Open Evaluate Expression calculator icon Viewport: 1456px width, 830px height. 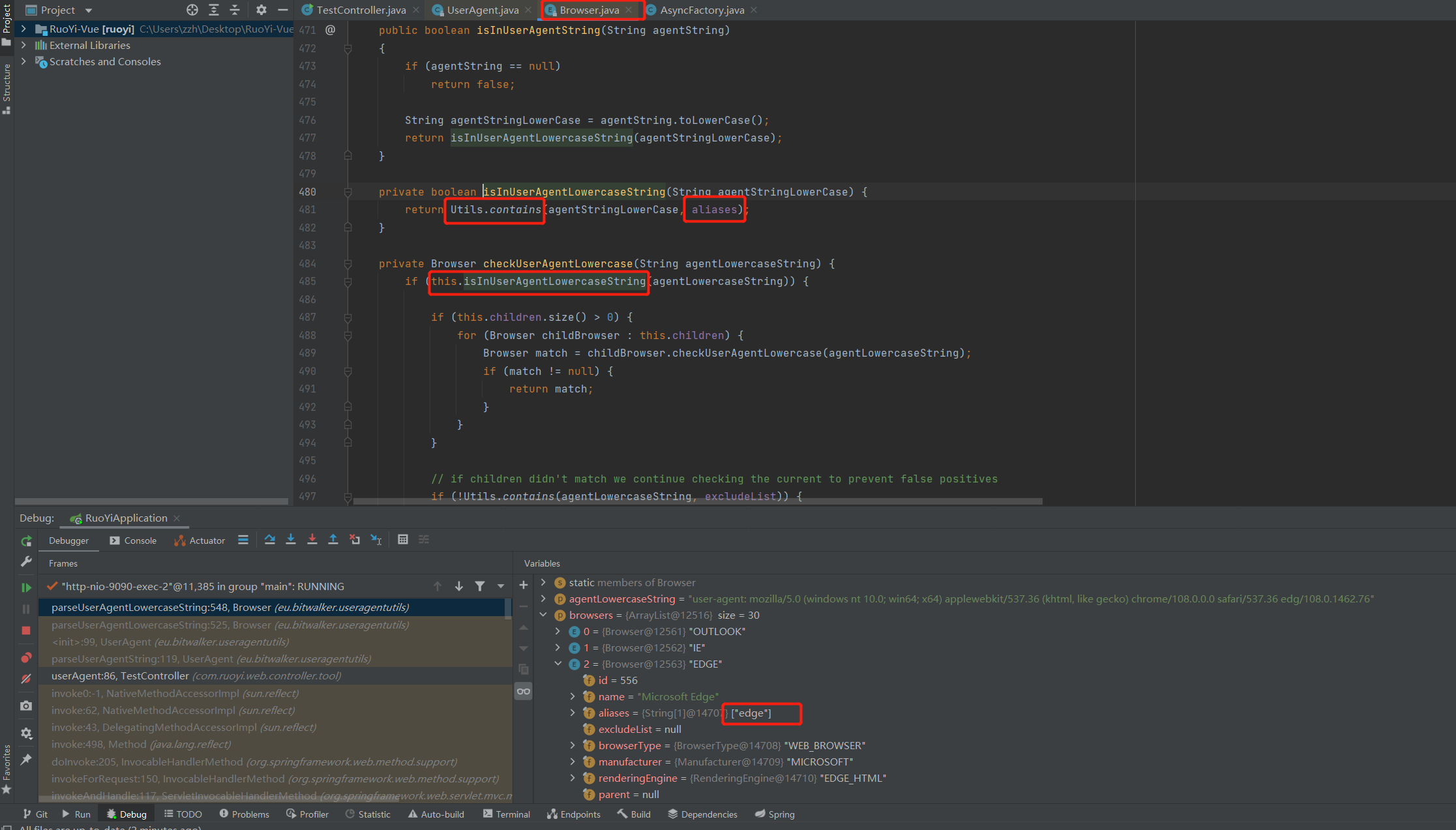[x=403, y=540]
